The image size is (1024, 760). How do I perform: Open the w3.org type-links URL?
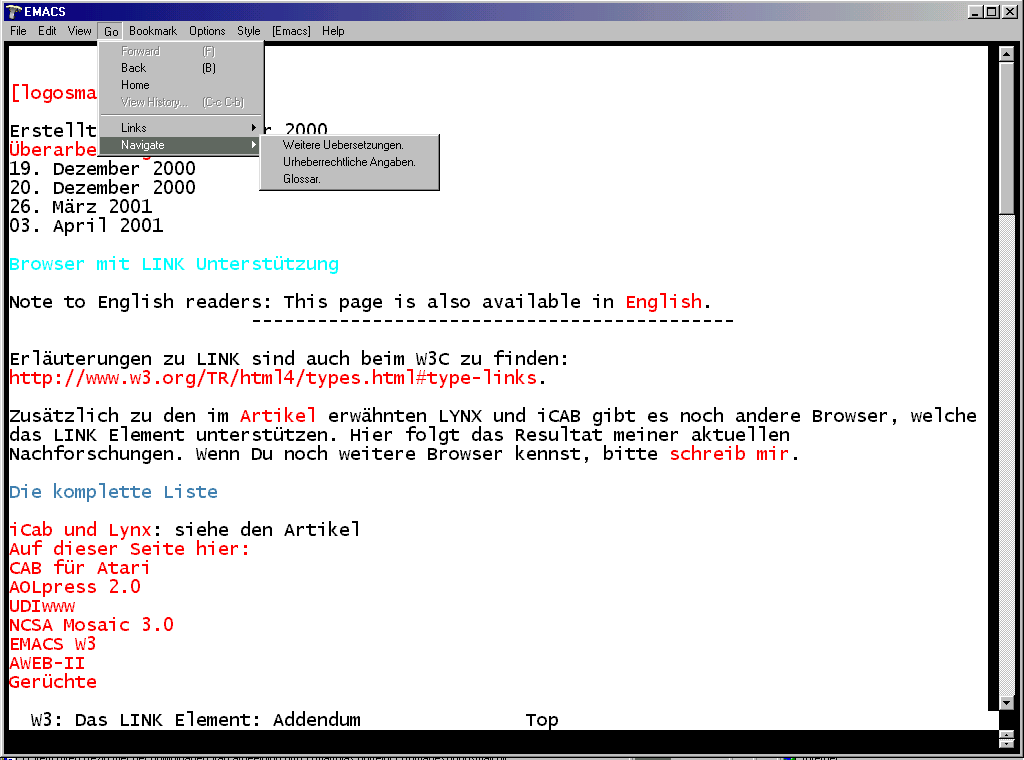click(x=273, y=378)
